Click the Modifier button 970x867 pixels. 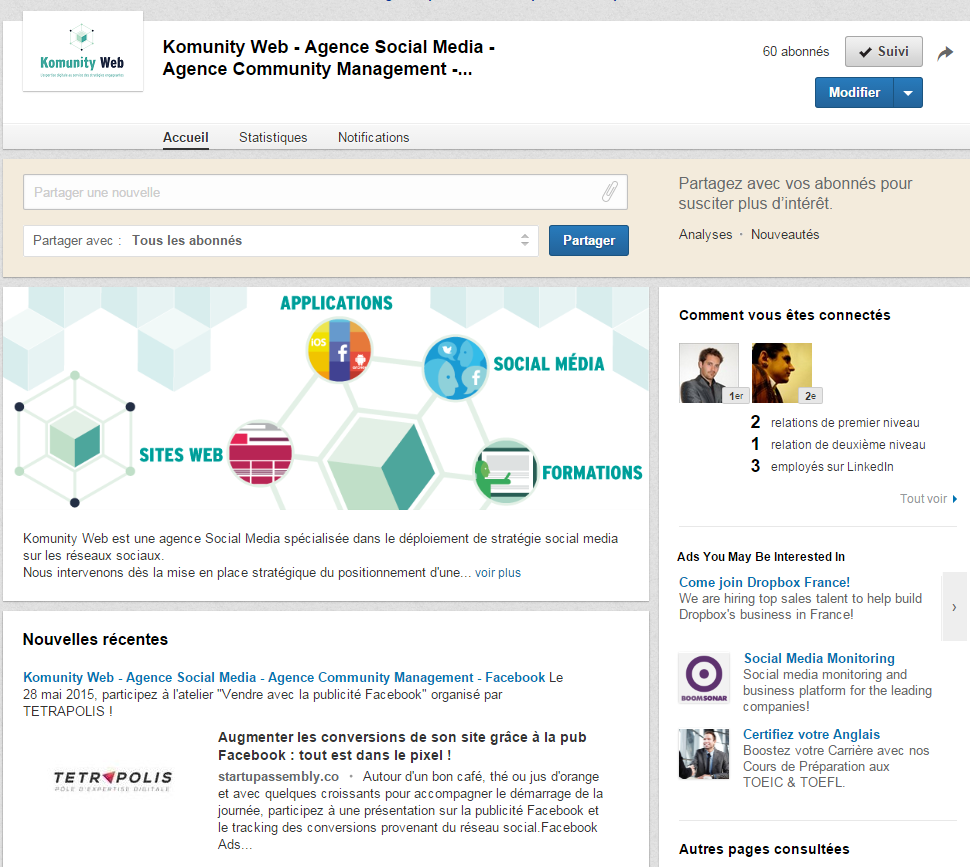point(854,92)
